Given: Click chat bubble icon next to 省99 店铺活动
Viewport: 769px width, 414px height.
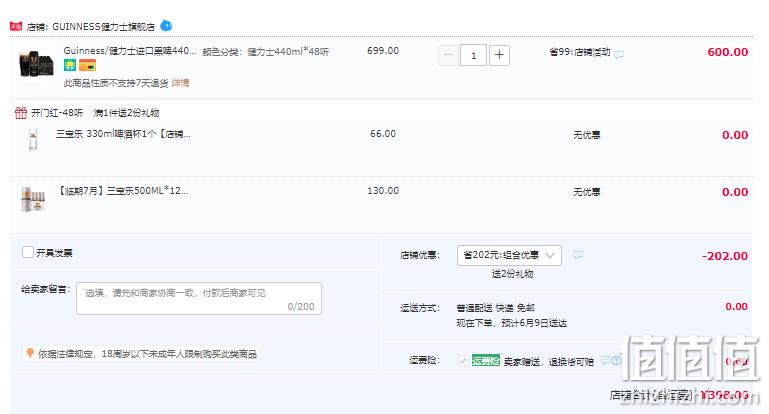Looking at the screenshot, I should (619, 54).
